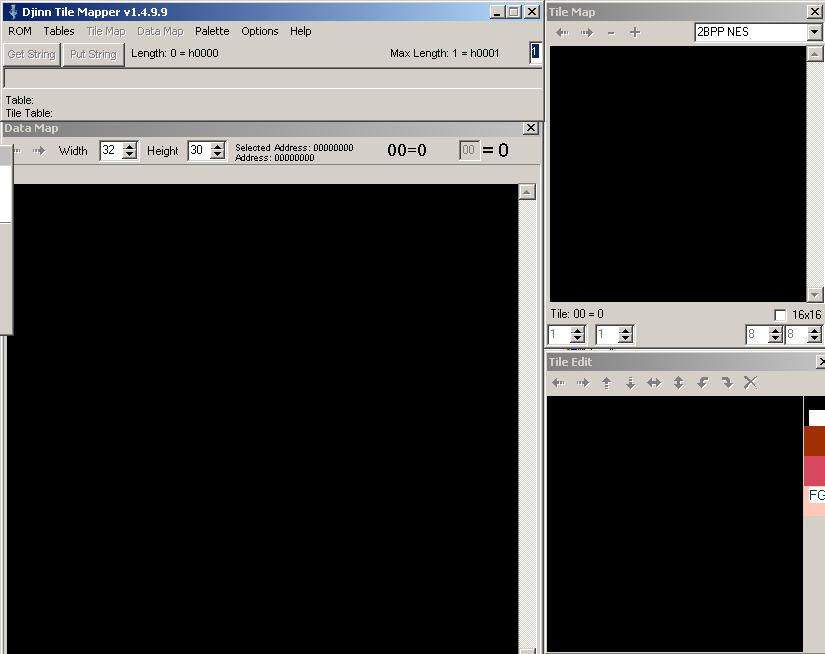Click the Tile Edit black drawing canvas
The width and height of the screenshot is (825, 654).
pos(675,524)
